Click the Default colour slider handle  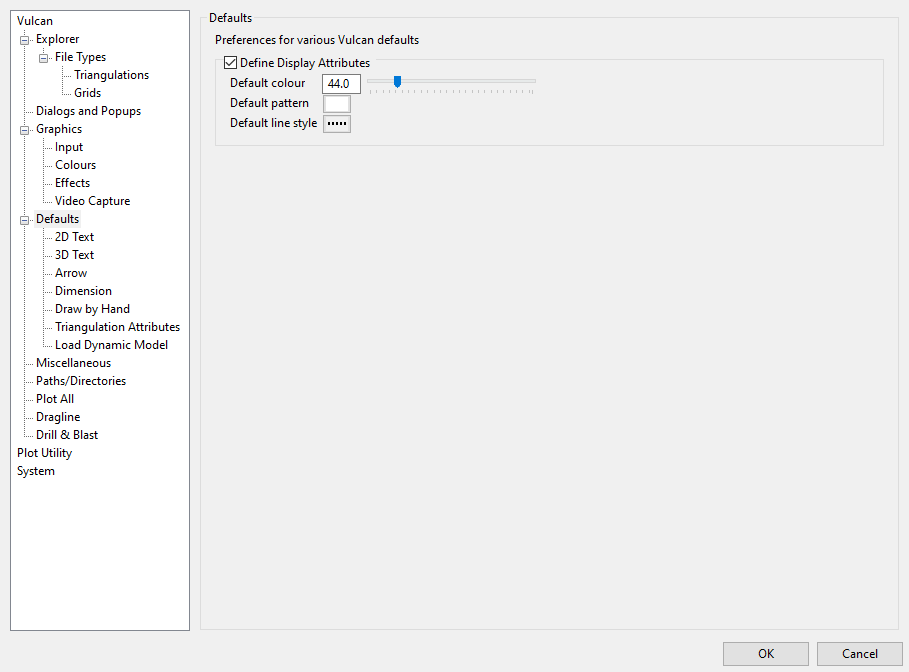(x=397, y=82)
